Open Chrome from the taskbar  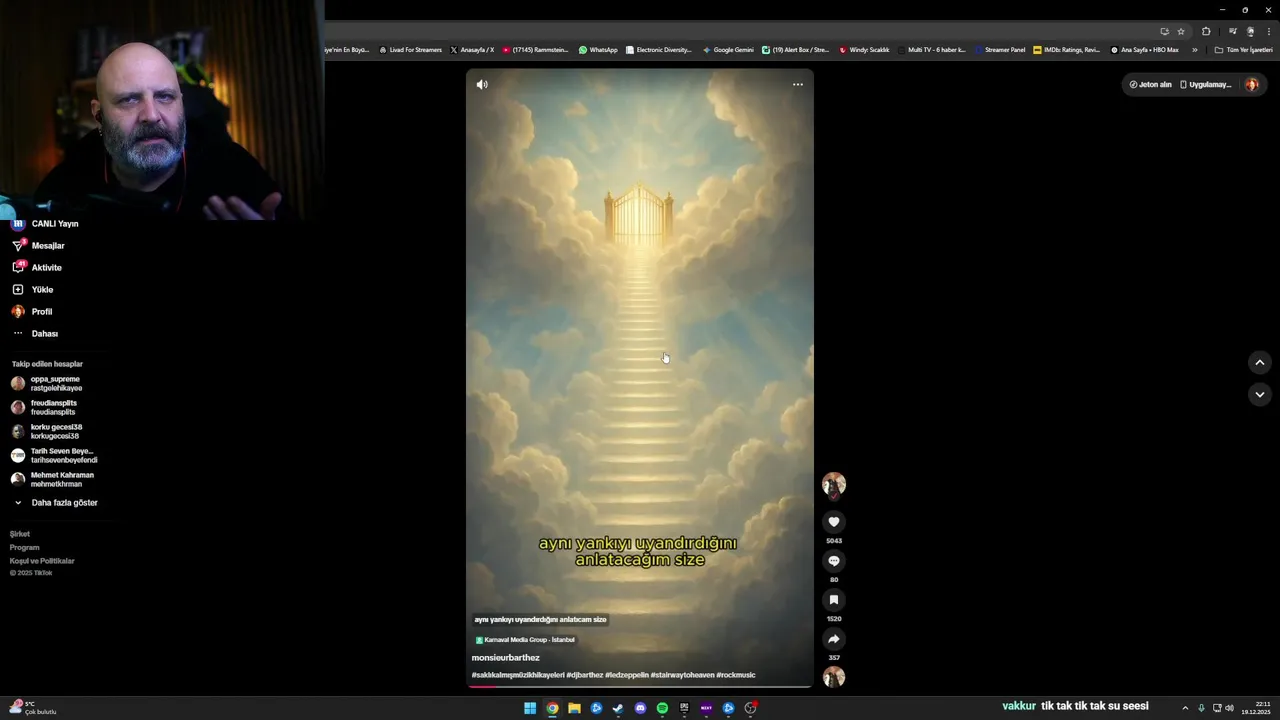(552, 708)
